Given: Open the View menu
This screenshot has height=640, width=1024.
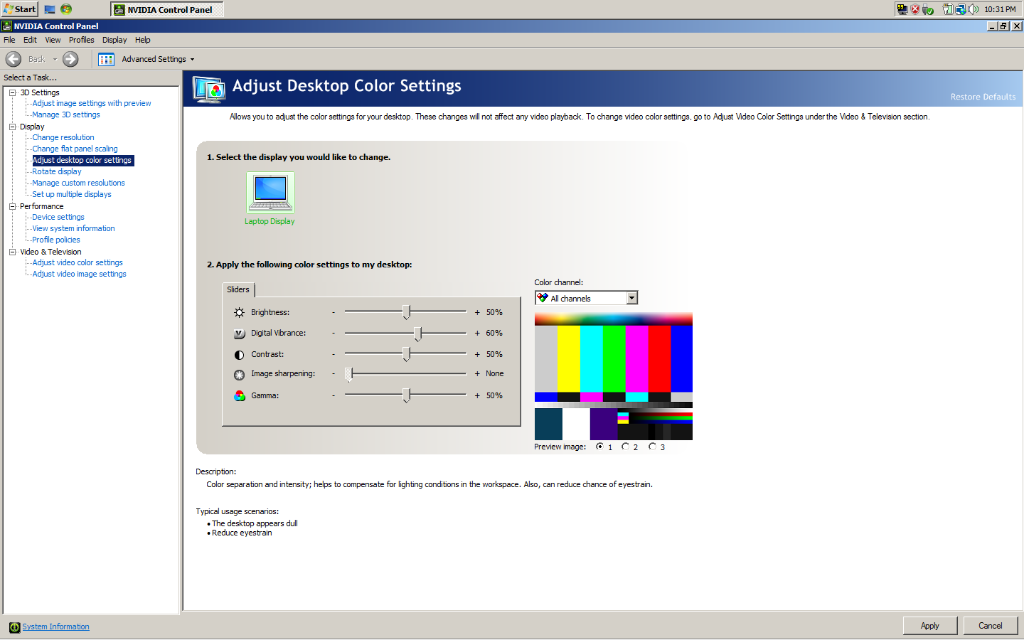Looking at the screenshot, I should [x=53, y=40].
